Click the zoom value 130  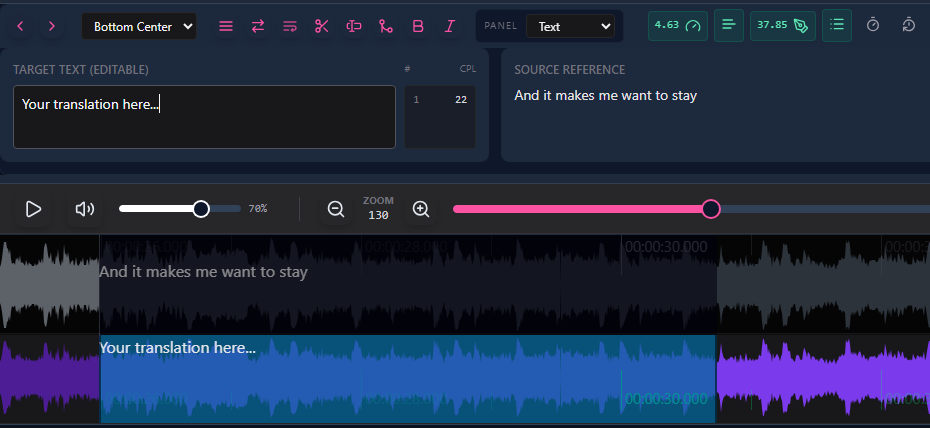point(378,215)
